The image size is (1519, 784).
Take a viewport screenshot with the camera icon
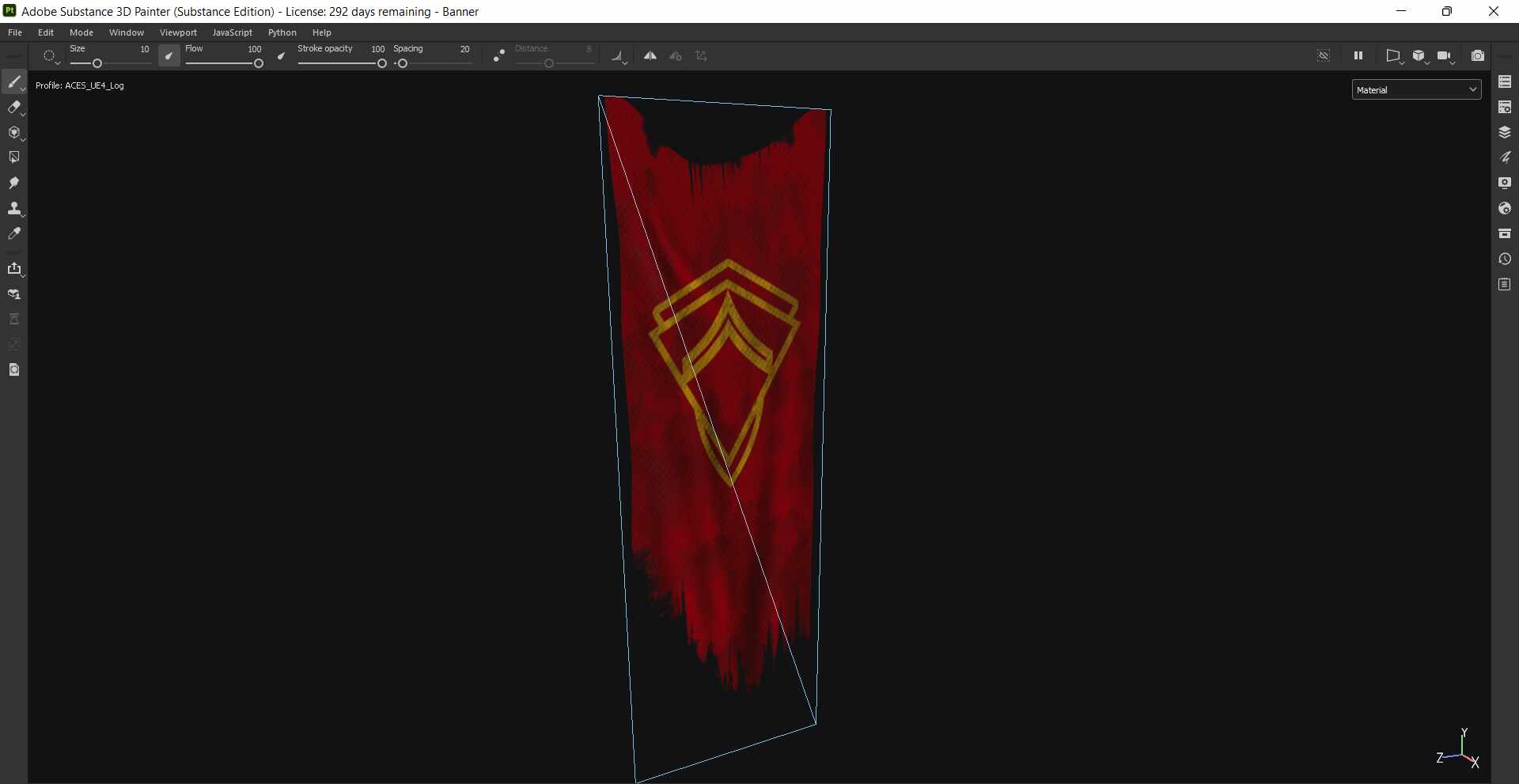point(1478,55)
